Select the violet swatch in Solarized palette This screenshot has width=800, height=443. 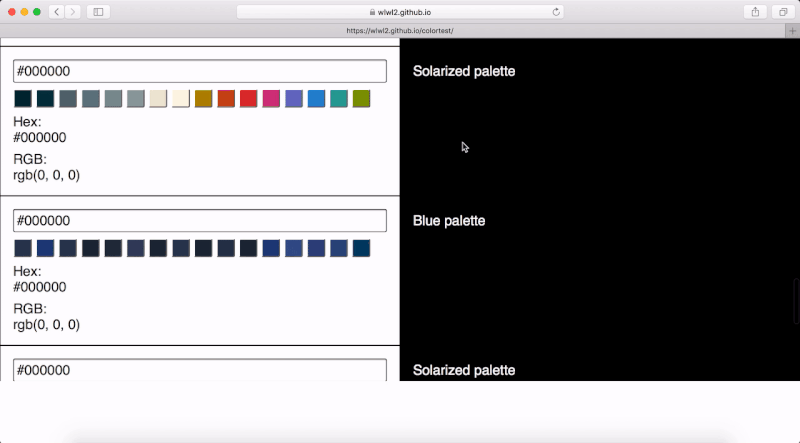[293, 98]
